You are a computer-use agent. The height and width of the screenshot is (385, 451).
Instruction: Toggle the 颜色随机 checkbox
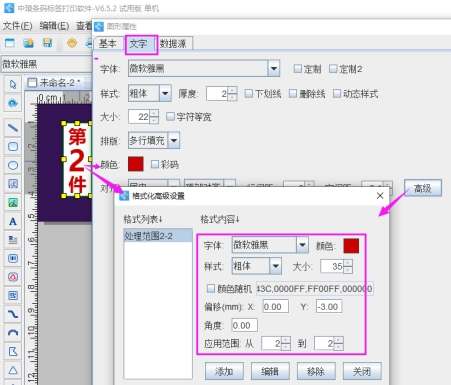pyautogui.click(x=211, y=288)
